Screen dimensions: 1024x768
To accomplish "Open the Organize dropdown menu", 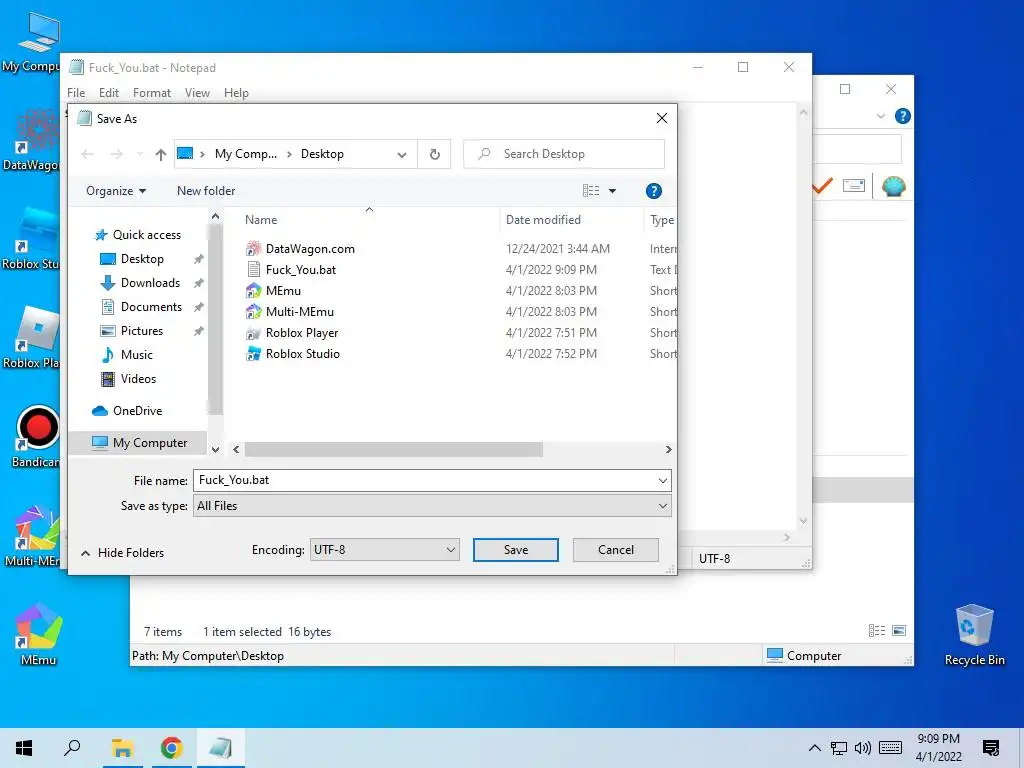I will point(116,191).
